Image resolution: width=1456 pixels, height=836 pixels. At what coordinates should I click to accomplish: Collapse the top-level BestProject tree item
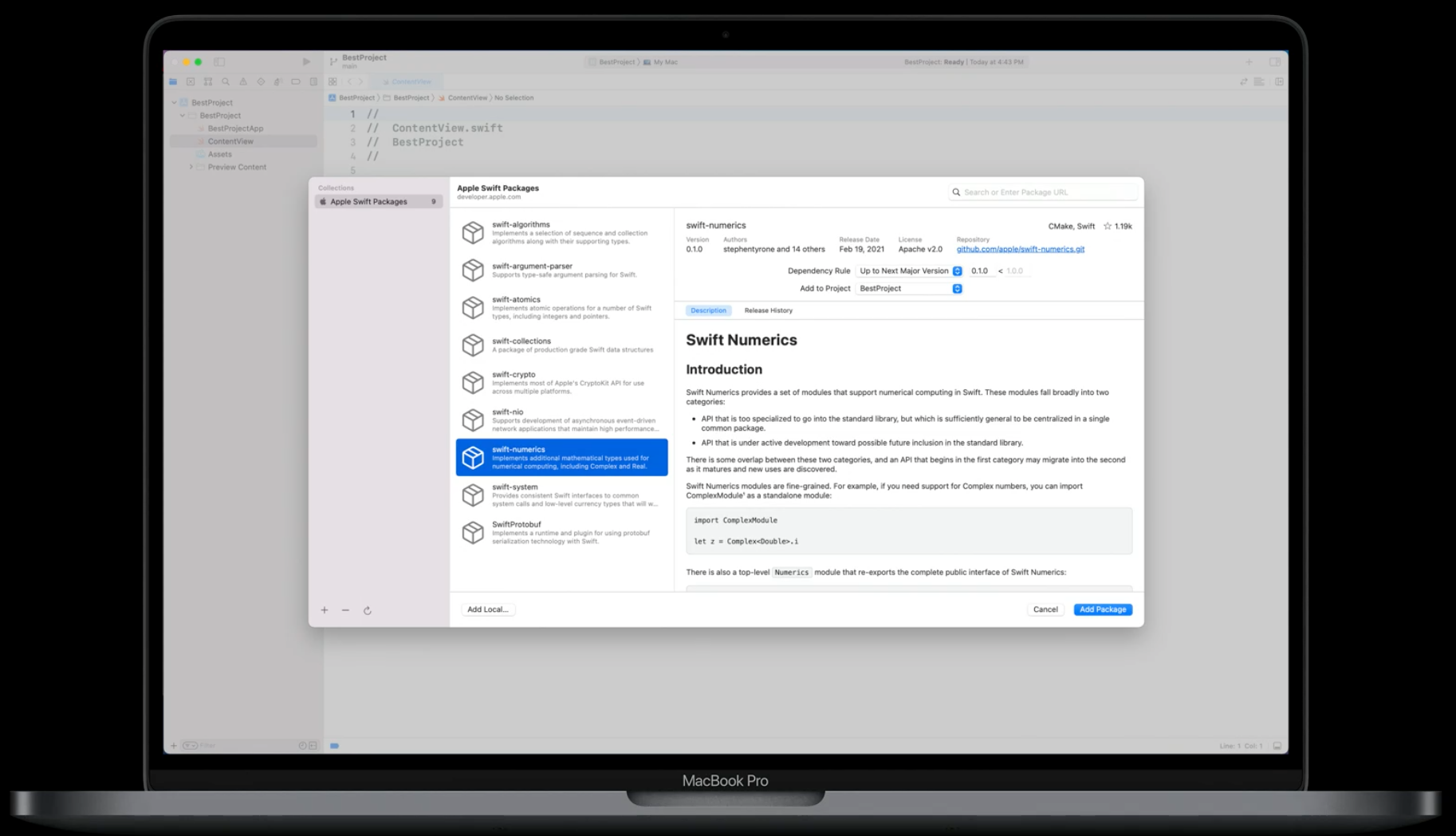(175, 103)
